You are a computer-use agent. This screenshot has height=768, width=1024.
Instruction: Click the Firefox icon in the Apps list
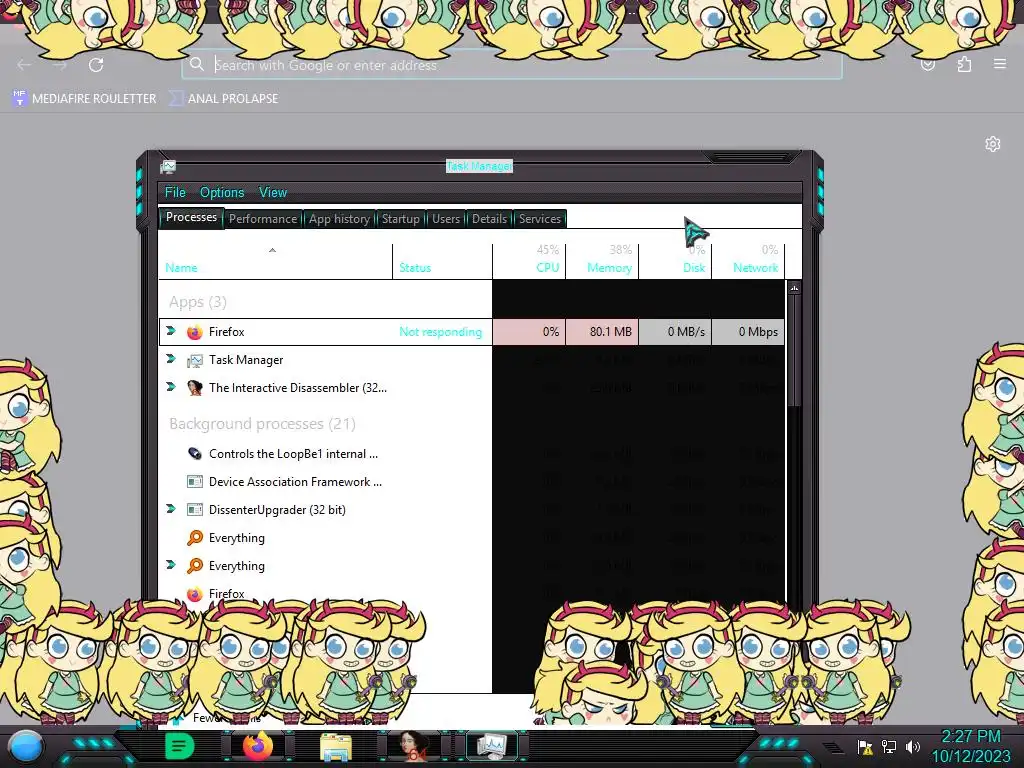click(195, 332)
